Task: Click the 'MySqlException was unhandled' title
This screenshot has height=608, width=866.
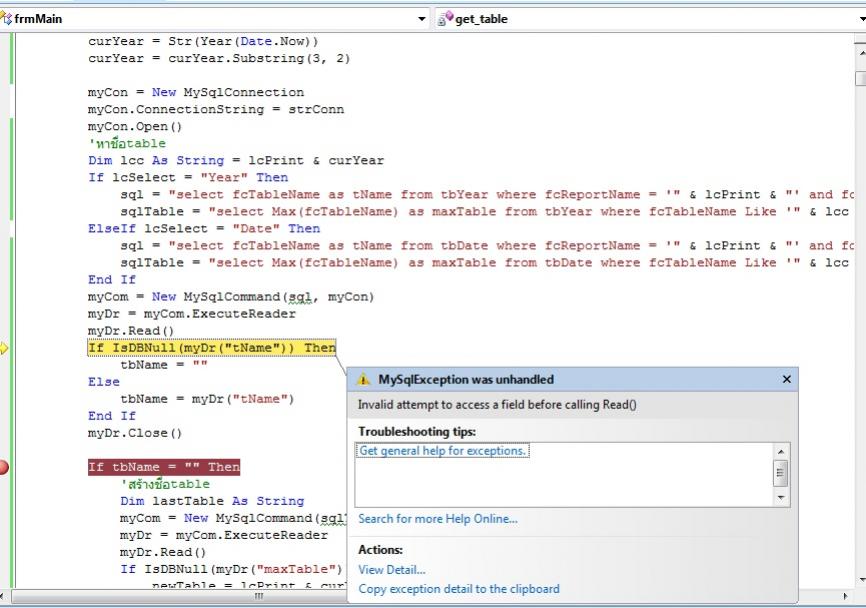Action: [x=466, y=379]
